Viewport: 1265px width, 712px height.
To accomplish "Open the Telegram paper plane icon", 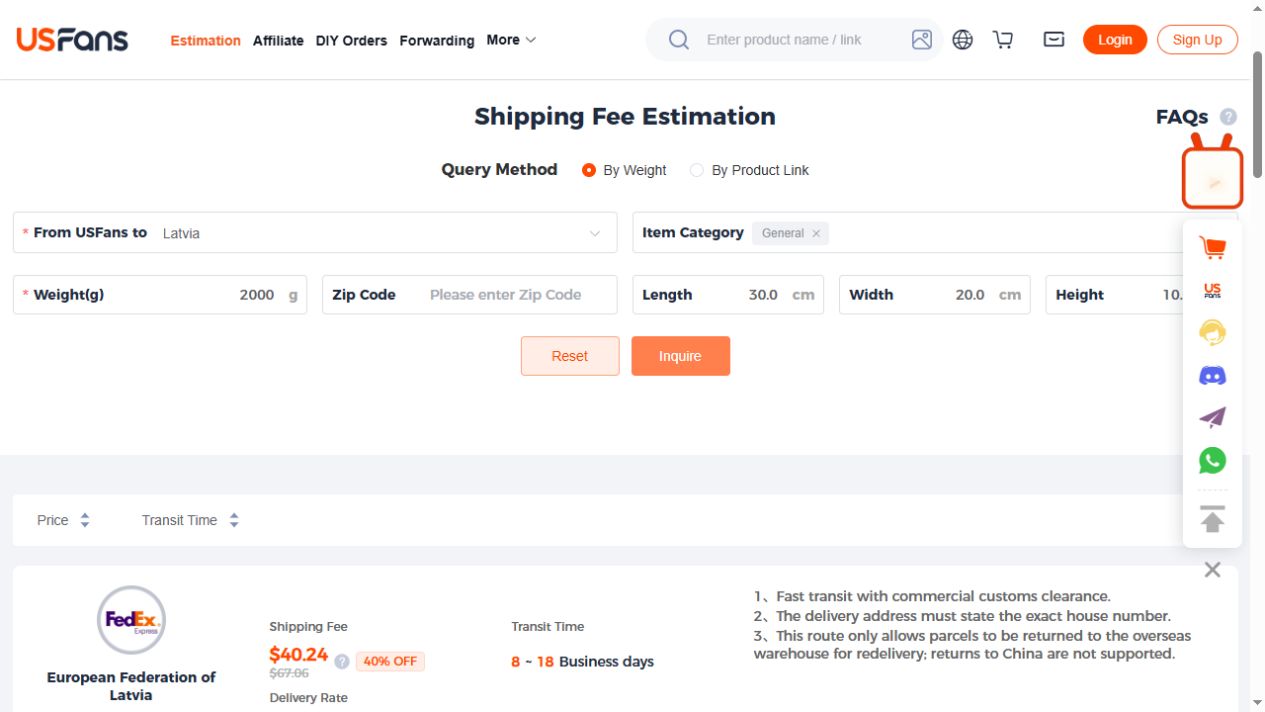I will (1212, 418).
